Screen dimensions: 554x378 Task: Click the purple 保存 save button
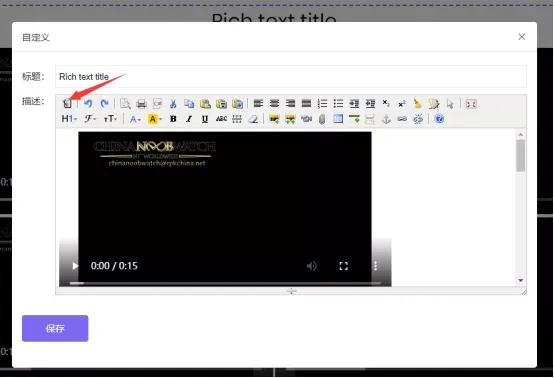[55, 329]
